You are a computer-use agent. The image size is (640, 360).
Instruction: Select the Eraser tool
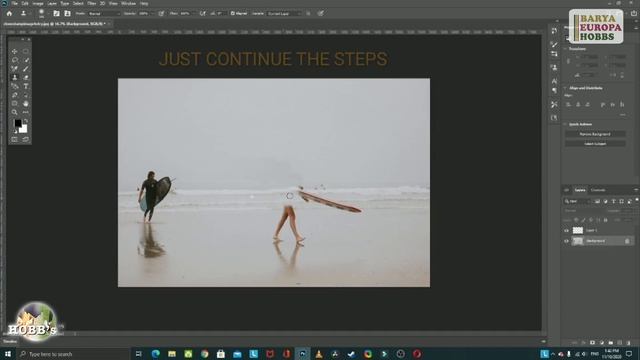pos(26,77)
